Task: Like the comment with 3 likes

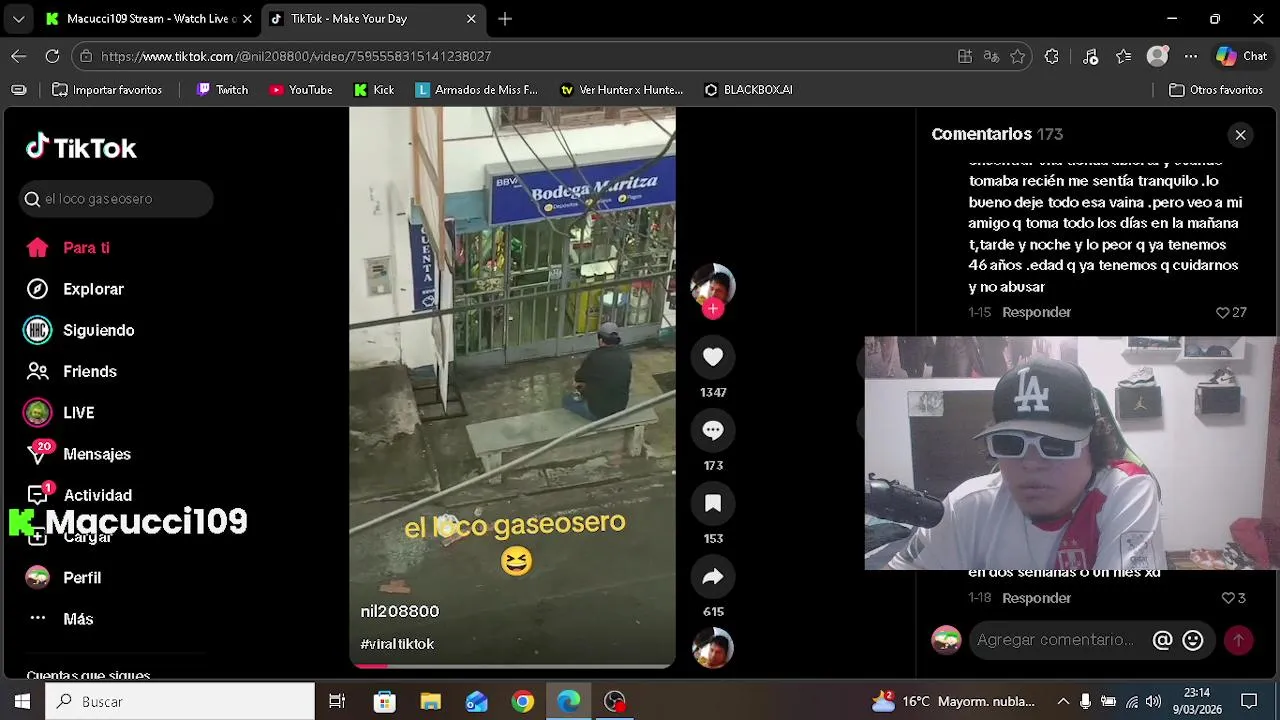Action: click(1228, 598)
